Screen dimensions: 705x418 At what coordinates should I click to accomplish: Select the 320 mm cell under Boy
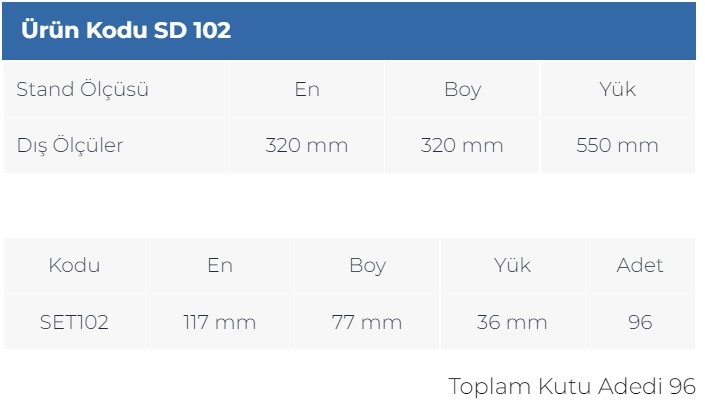462,145
